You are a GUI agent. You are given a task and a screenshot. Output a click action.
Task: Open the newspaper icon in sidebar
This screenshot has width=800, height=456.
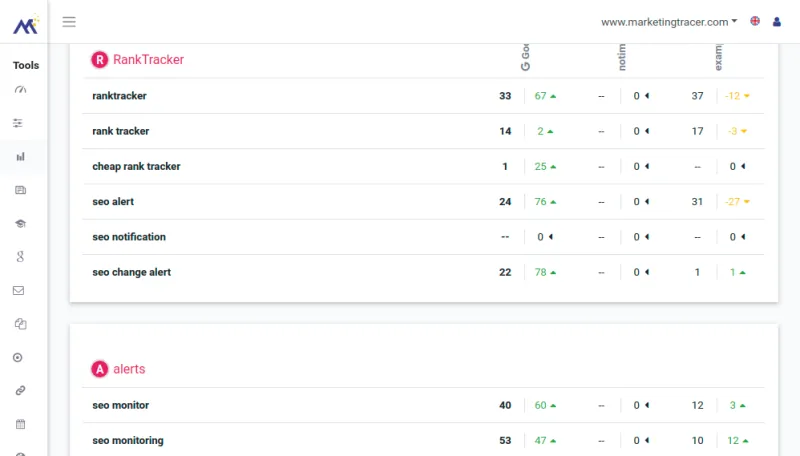point(20,190)
